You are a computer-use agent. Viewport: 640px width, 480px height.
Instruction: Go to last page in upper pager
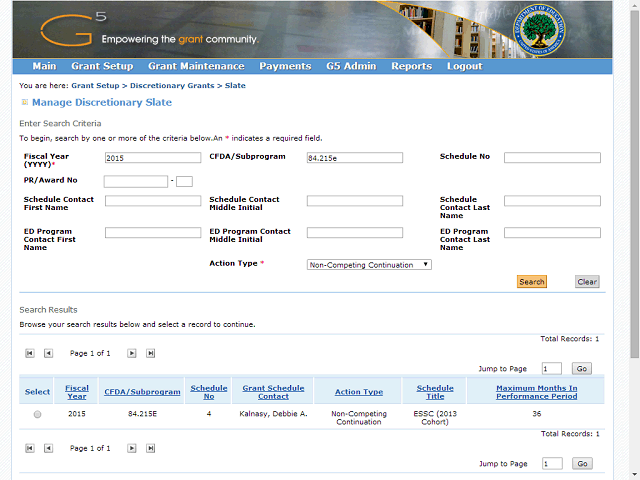(x=151, y=353)
